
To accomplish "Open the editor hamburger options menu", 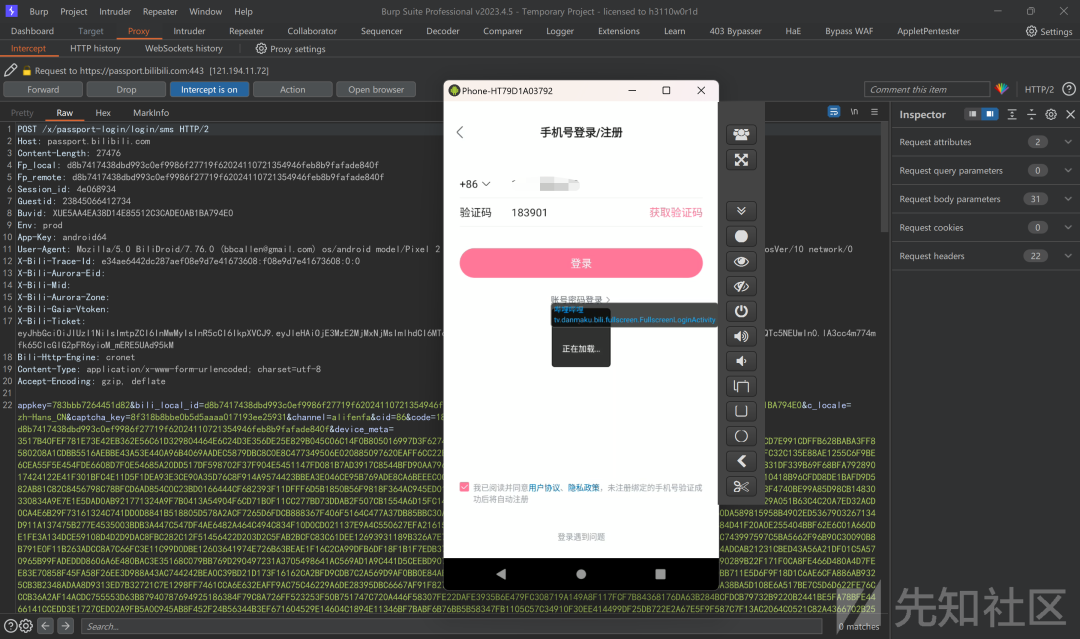I will pos(874,112).
